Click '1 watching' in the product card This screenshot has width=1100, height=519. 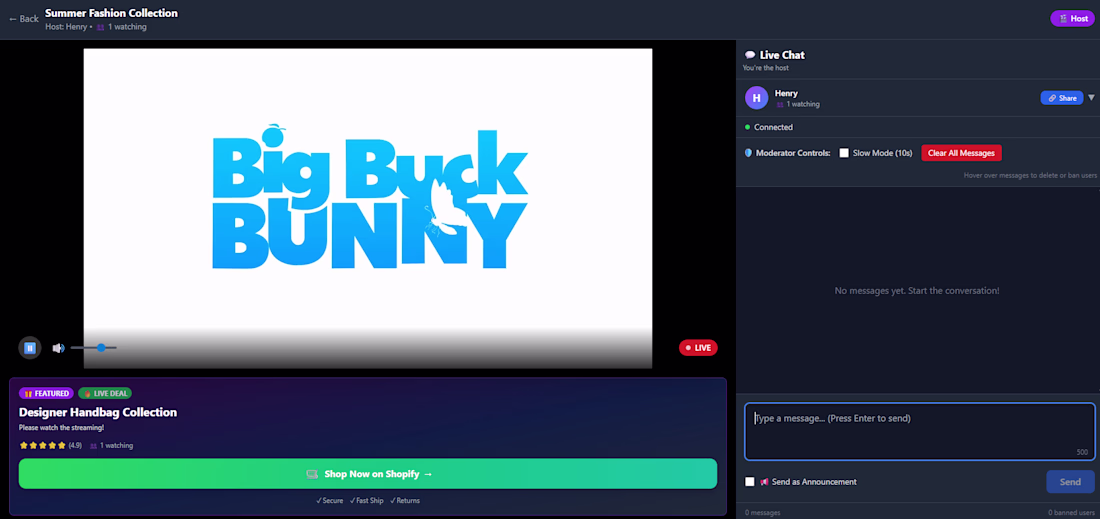coord(112,445)
